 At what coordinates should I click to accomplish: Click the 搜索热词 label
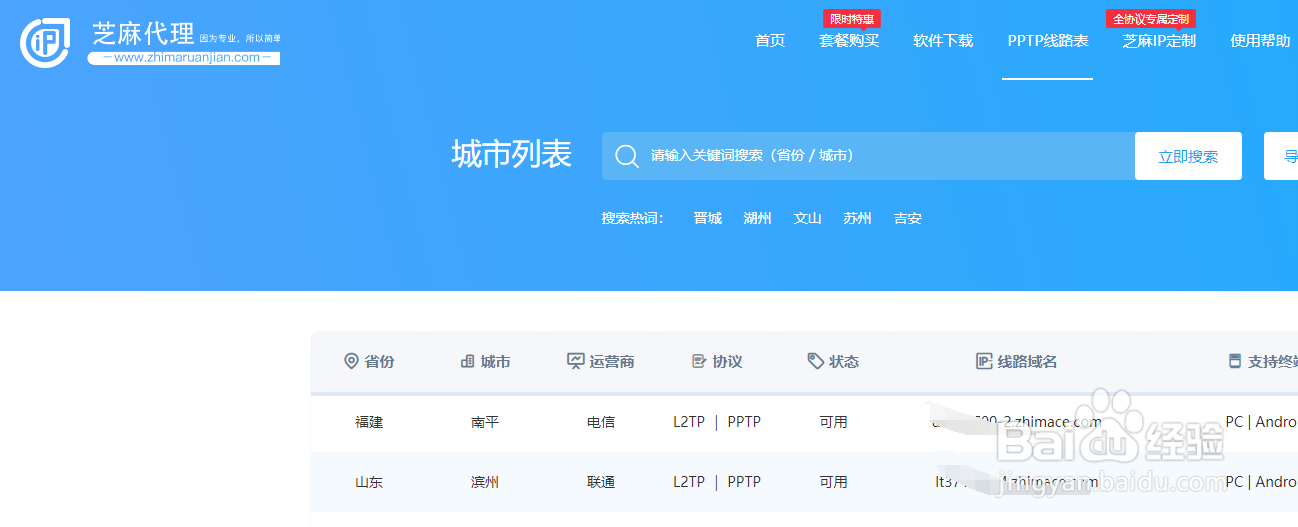pos(632,218)
